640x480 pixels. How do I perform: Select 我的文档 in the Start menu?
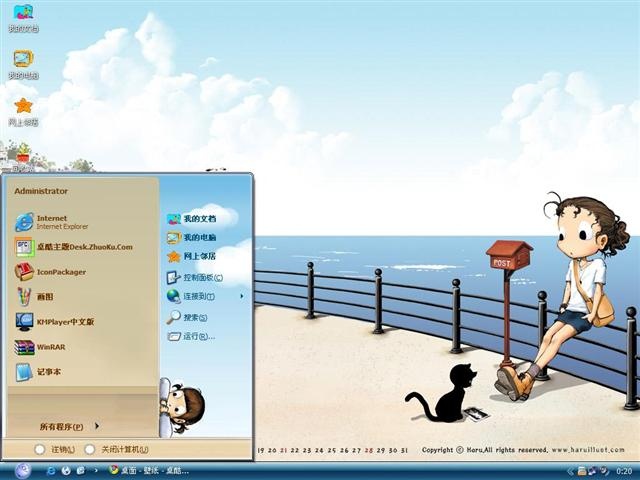191,219
